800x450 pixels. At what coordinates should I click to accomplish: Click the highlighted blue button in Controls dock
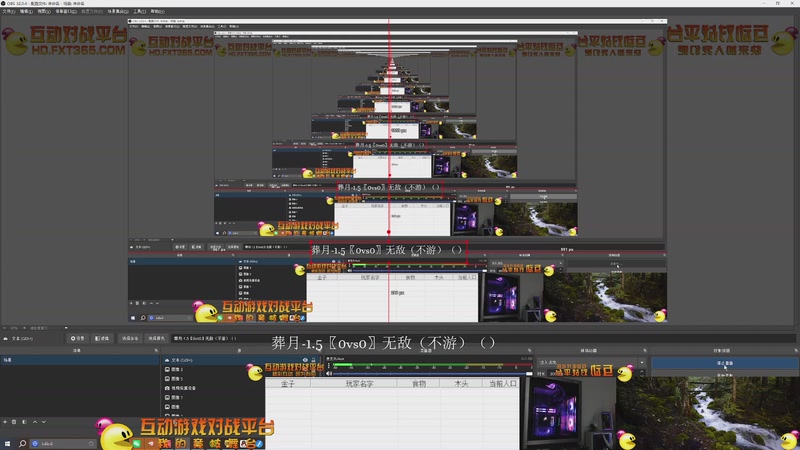(x=724, y=363)
